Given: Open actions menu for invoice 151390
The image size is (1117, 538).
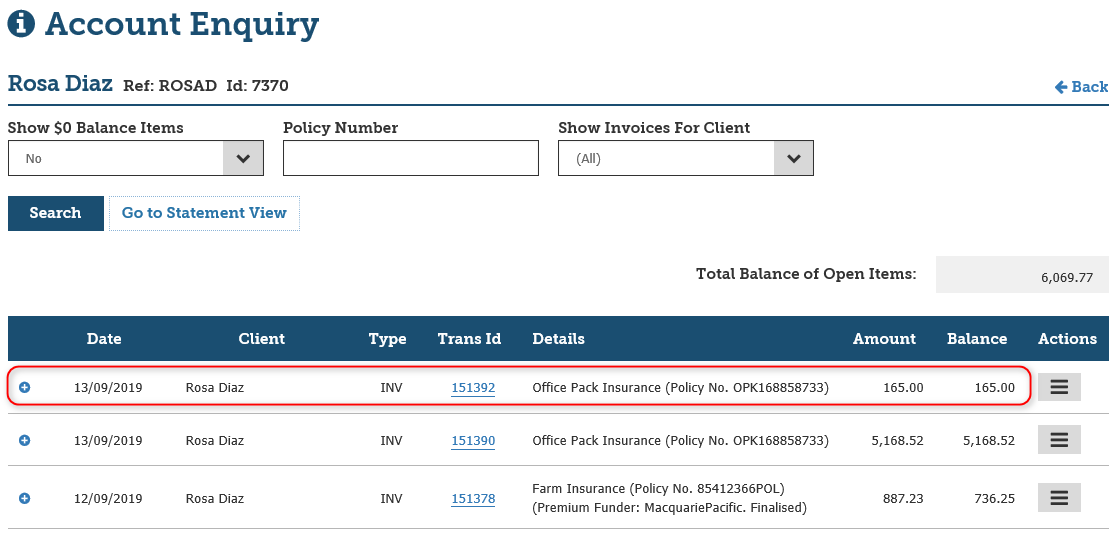Looking at the screenshot, I should pyautogui.click(x=1059, y=440).
